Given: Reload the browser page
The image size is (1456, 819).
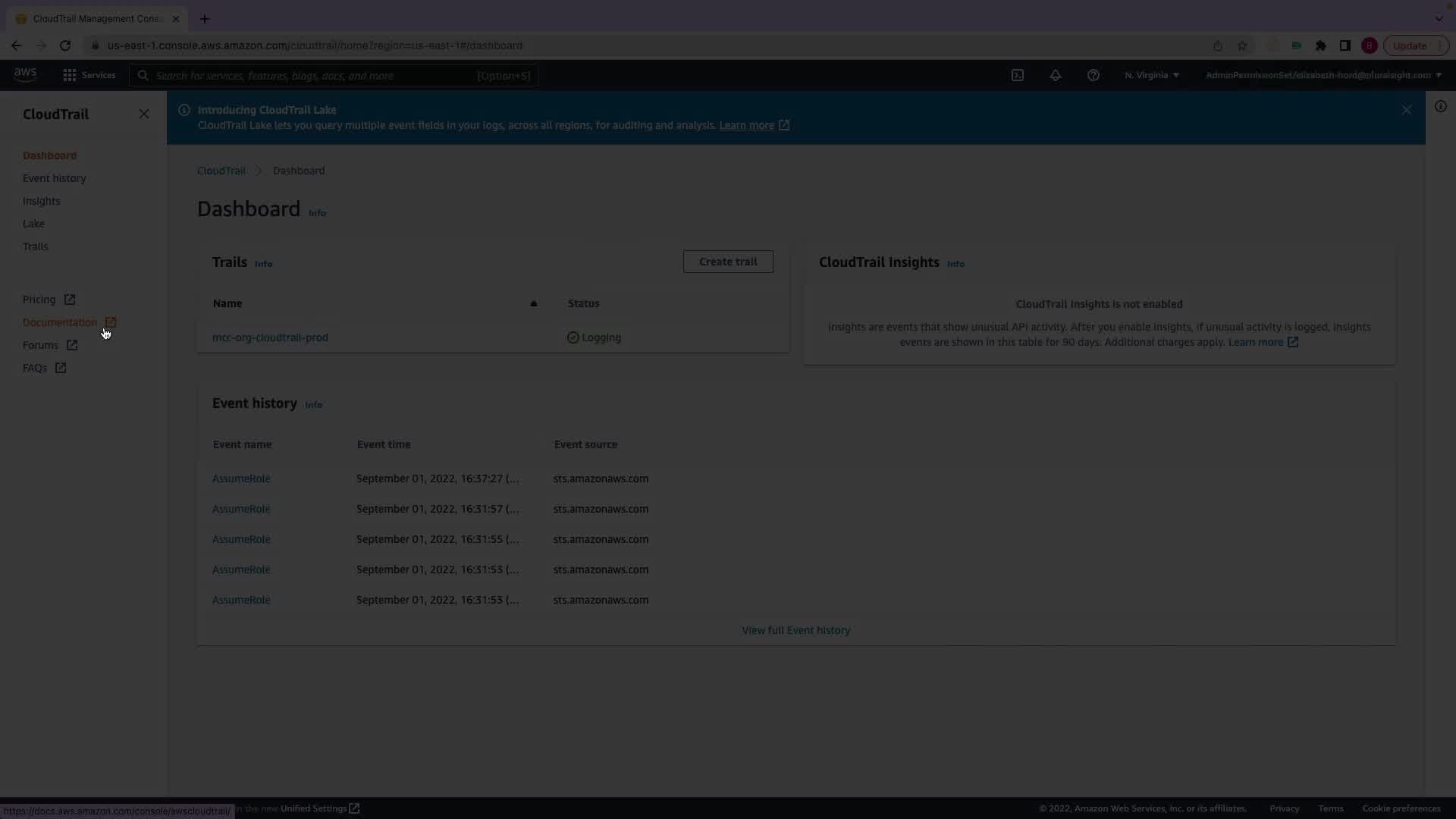Looking at the screenshot, I should 65,45.
